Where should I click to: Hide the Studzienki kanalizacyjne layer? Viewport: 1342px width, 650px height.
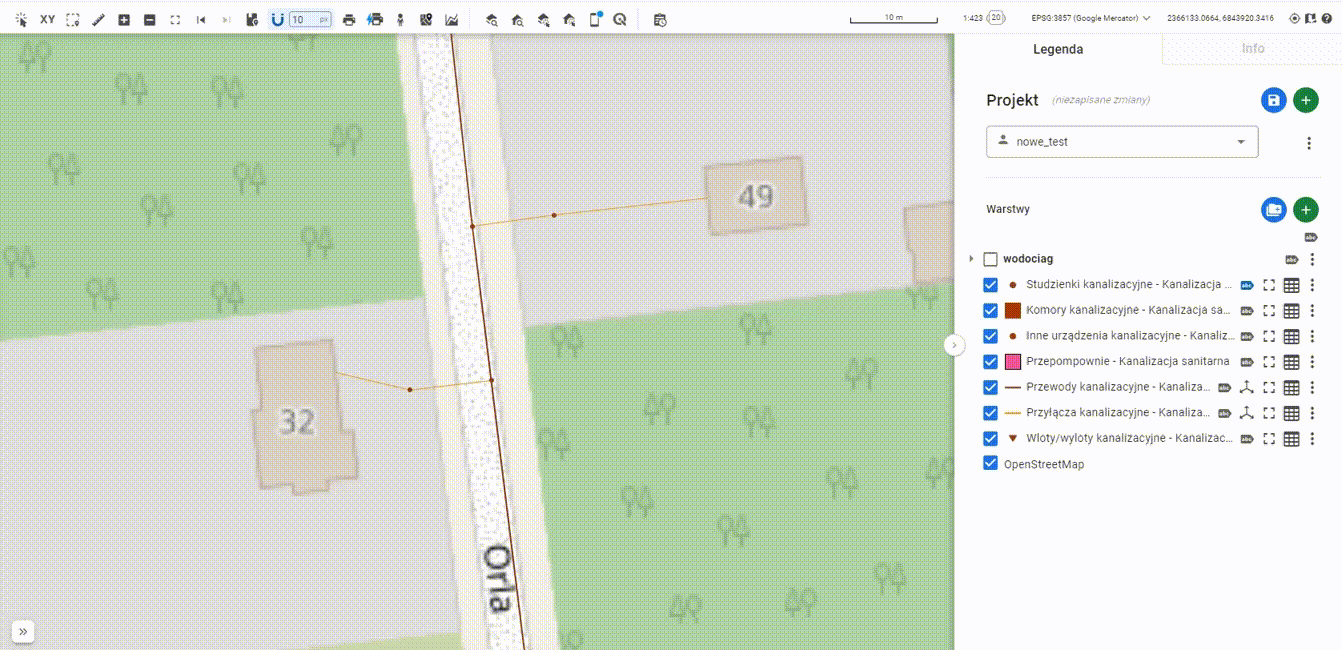coord(991,285)
